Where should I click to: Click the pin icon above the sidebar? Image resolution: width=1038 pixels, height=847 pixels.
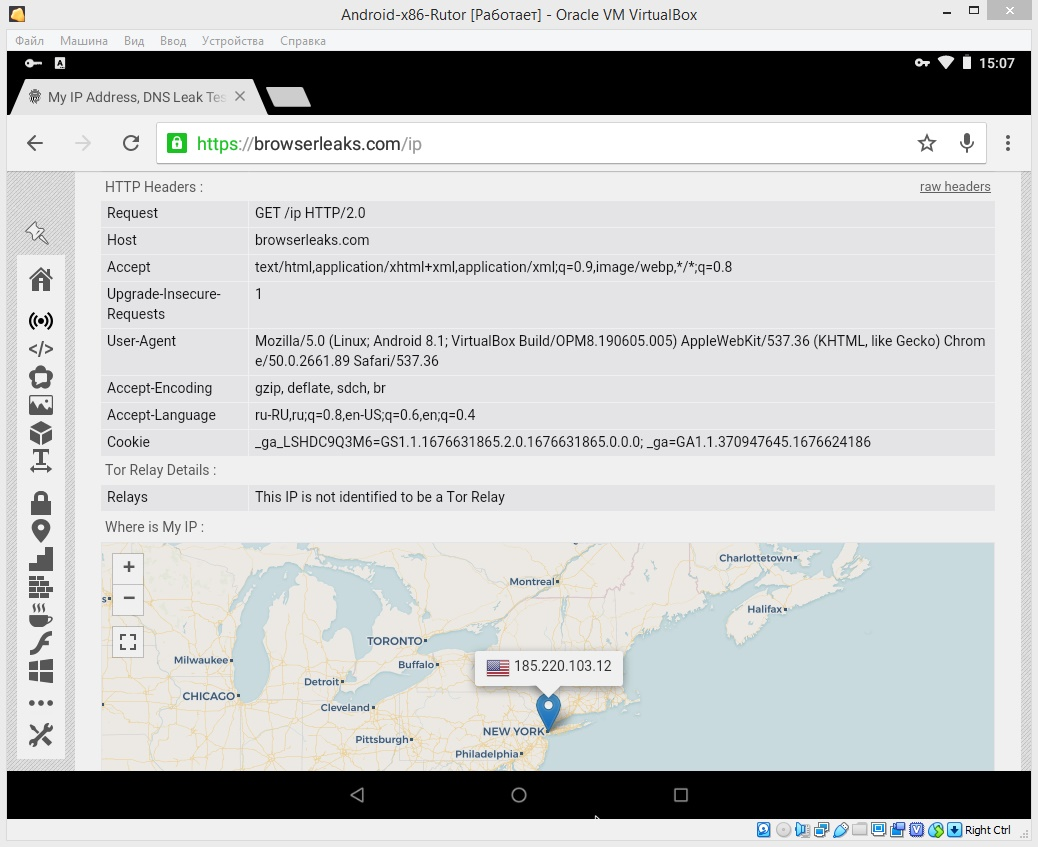click(37, 232)
